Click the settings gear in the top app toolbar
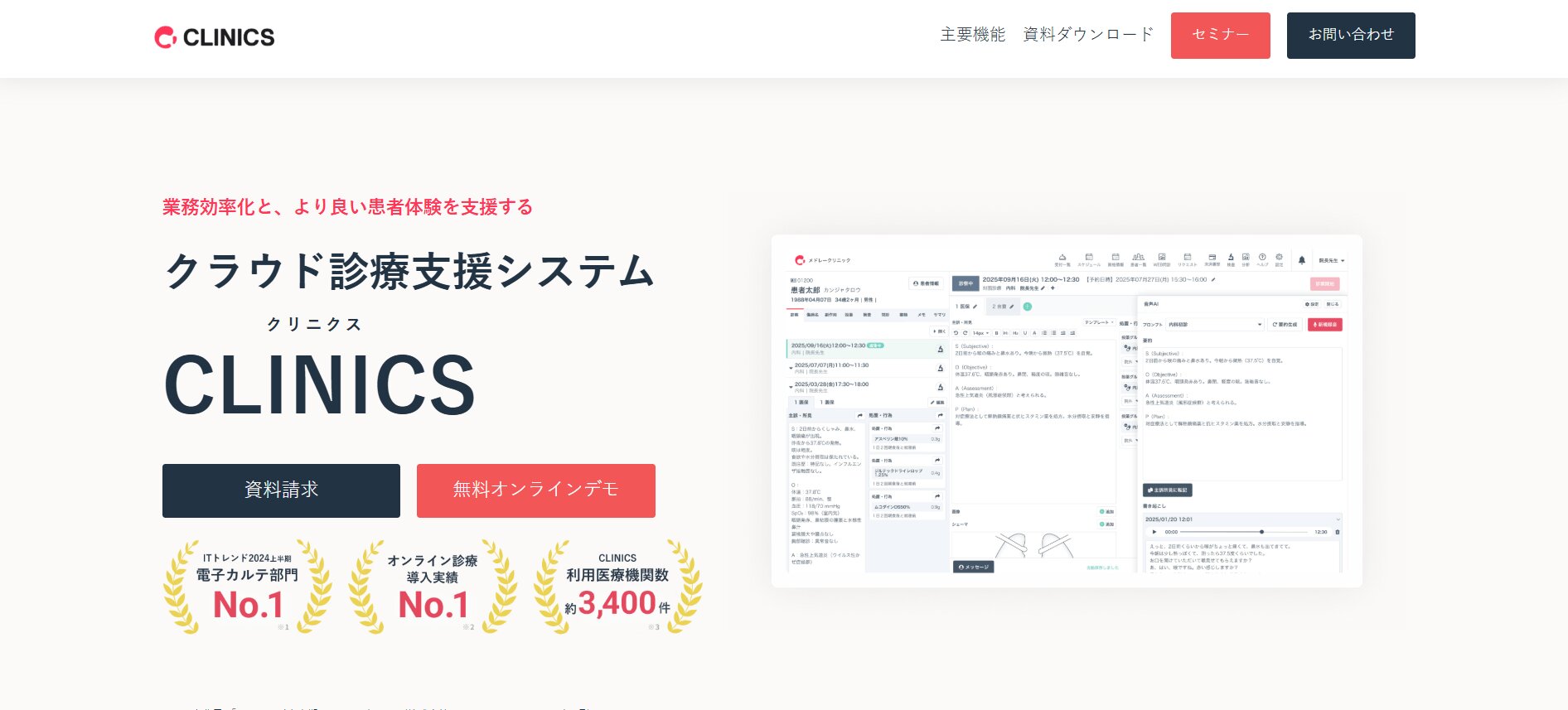The image size is (1568, 710). coord(1279,258)
